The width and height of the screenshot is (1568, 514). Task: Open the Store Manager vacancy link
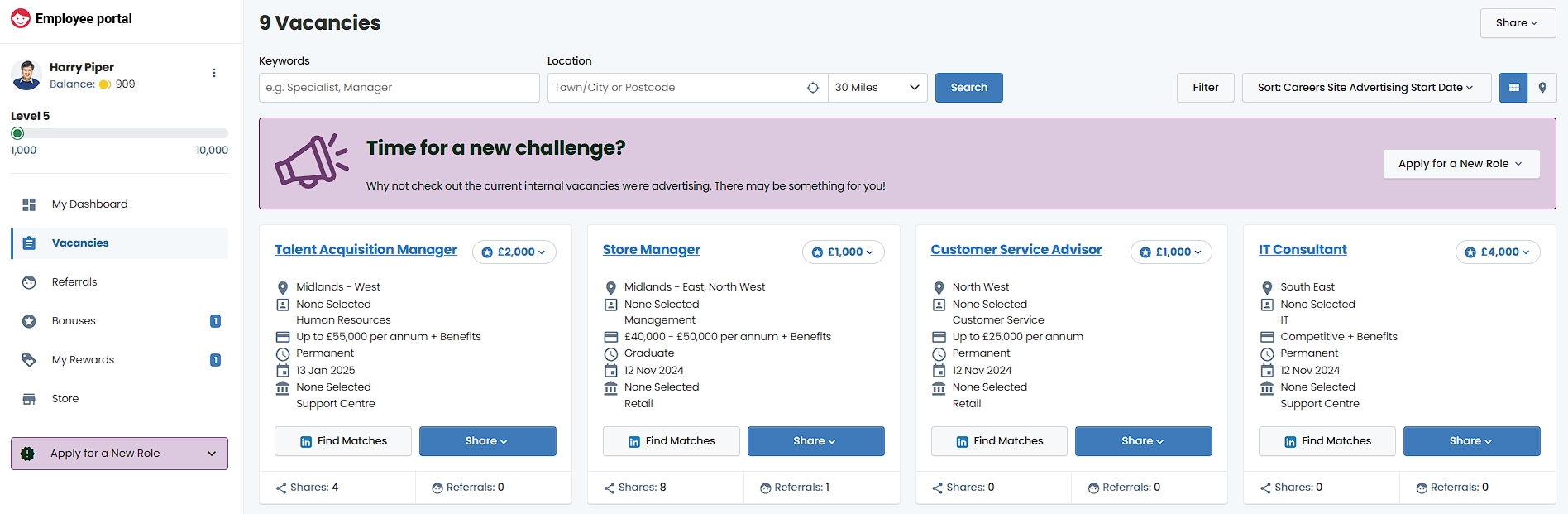pos(652,250)
